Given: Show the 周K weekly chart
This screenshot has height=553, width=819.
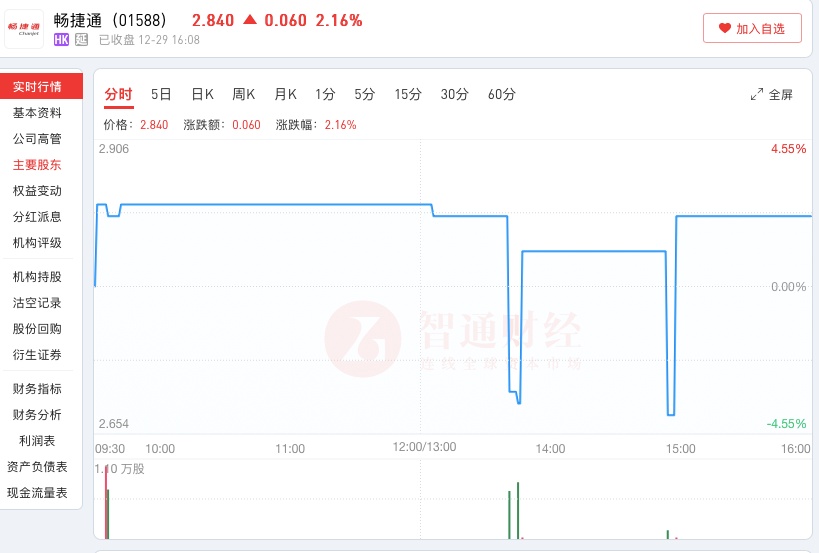Looking at the screenshot, I should coord(243,95).
